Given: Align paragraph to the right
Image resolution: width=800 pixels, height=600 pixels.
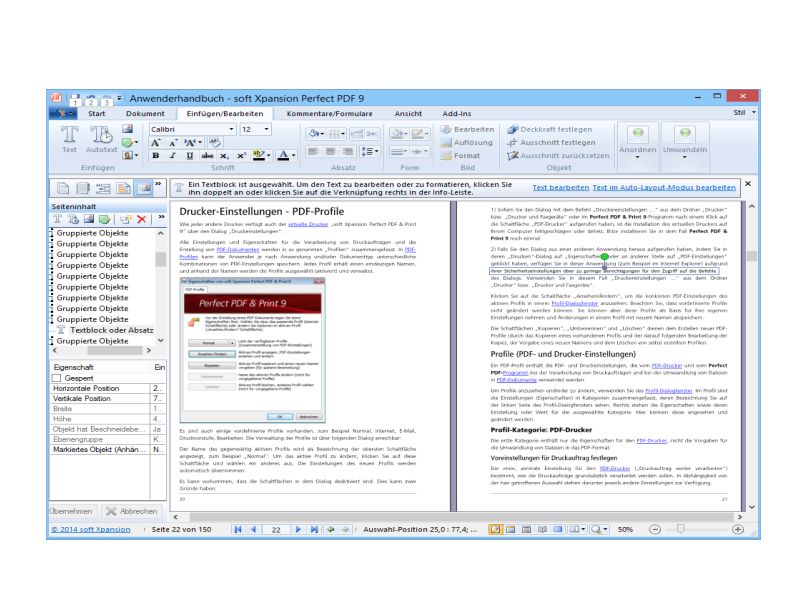Looking at the screenshot, I should 347,152.
